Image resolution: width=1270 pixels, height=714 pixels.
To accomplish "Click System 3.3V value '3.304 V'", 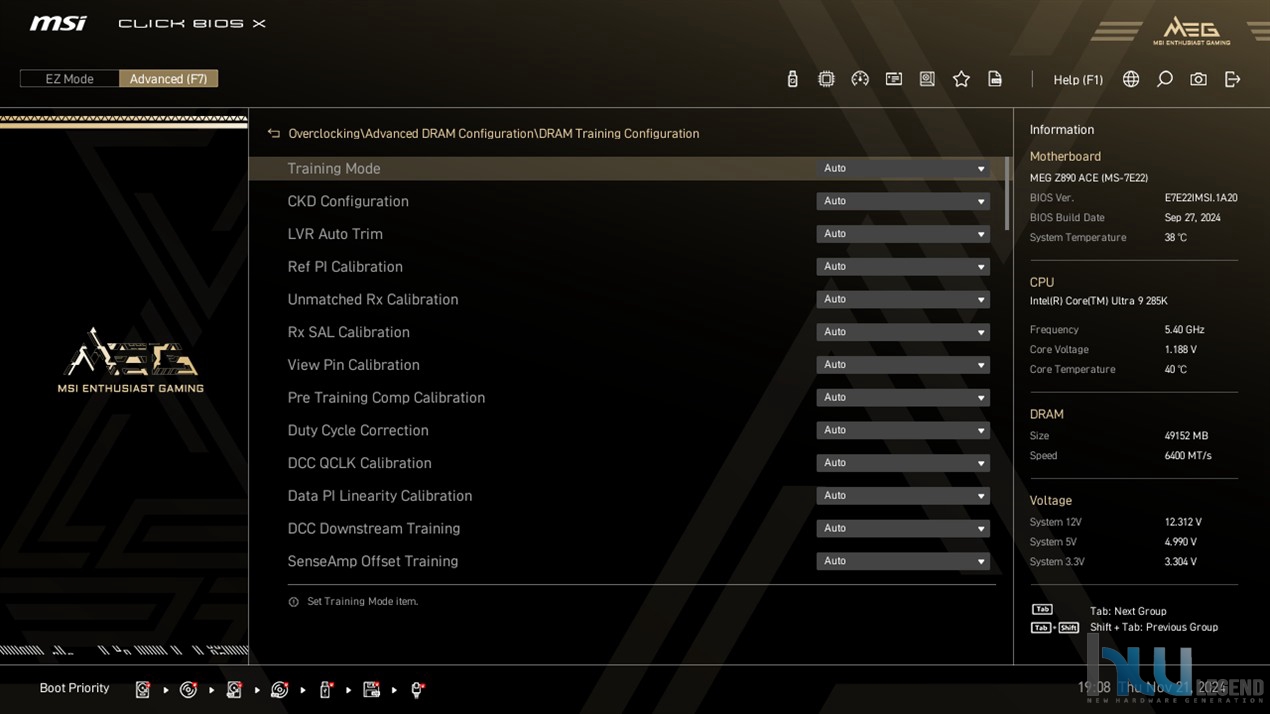I will pos(1181,562).
